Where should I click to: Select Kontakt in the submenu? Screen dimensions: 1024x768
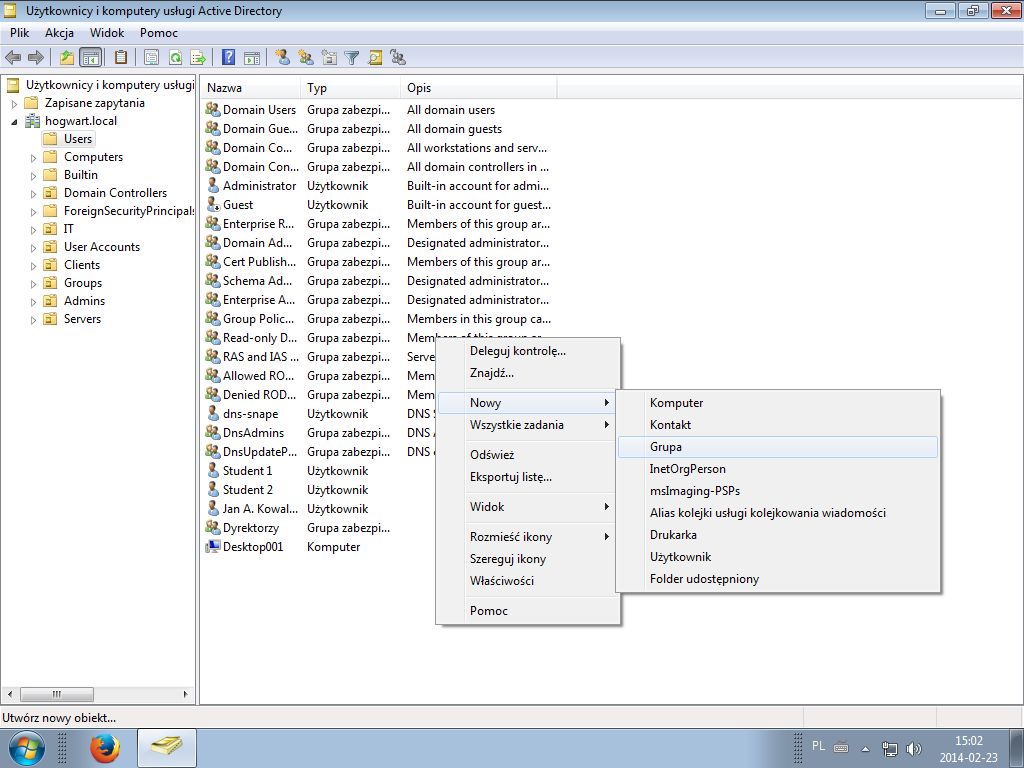pos(777,424)
